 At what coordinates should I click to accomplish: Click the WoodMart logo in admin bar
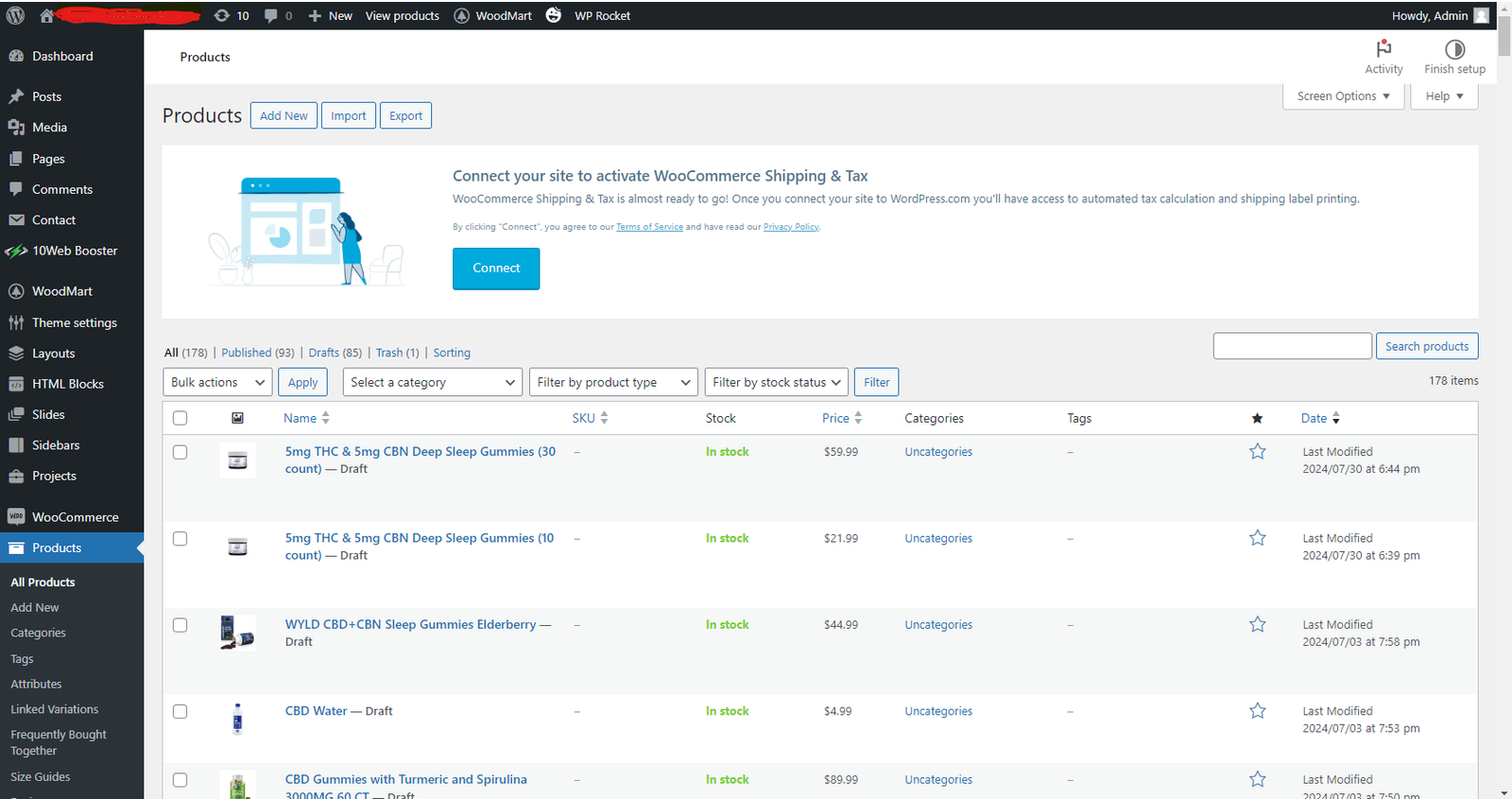click(462, 15)
